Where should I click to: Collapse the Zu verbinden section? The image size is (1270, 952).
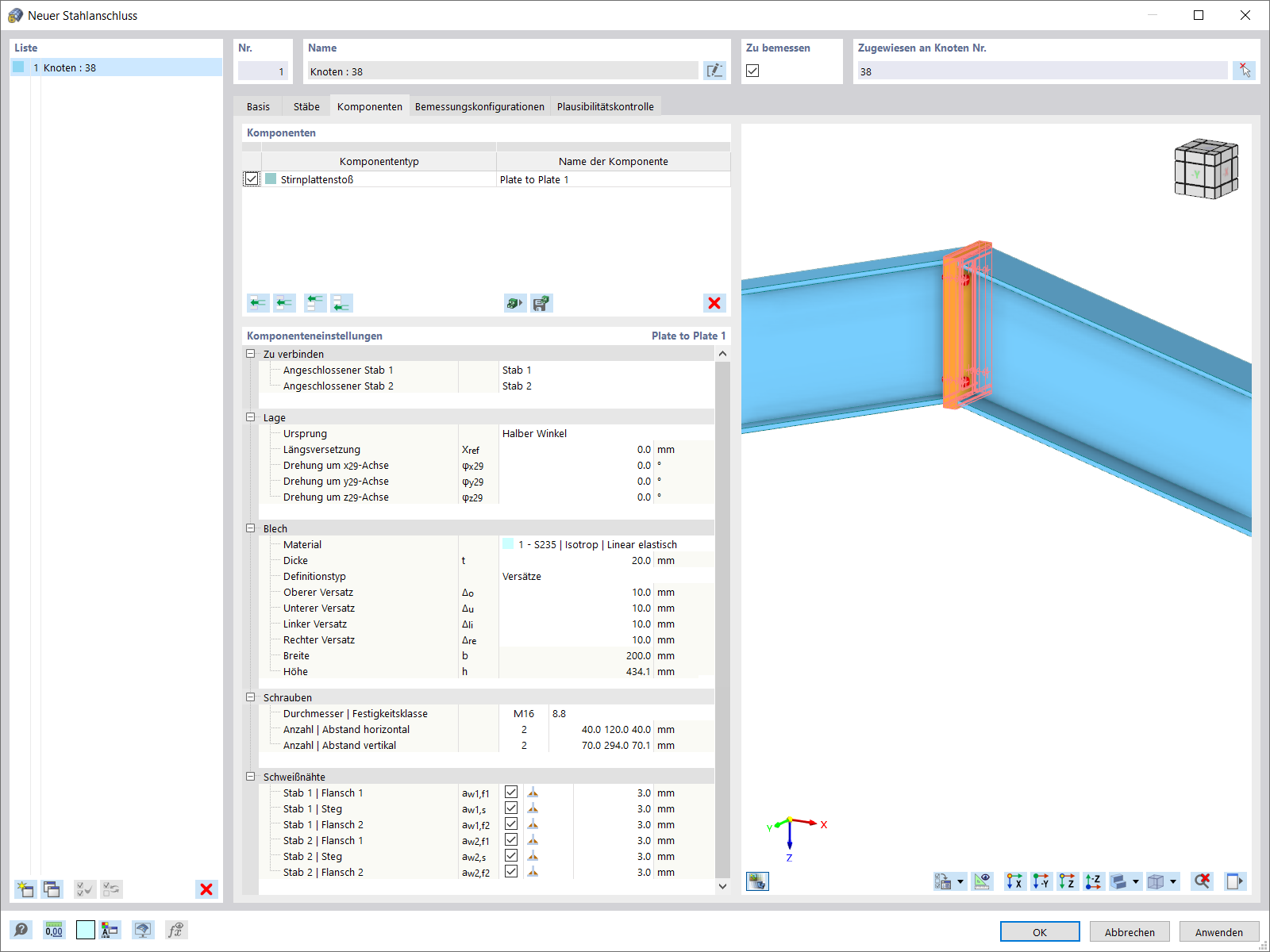(x=251, y=354)
